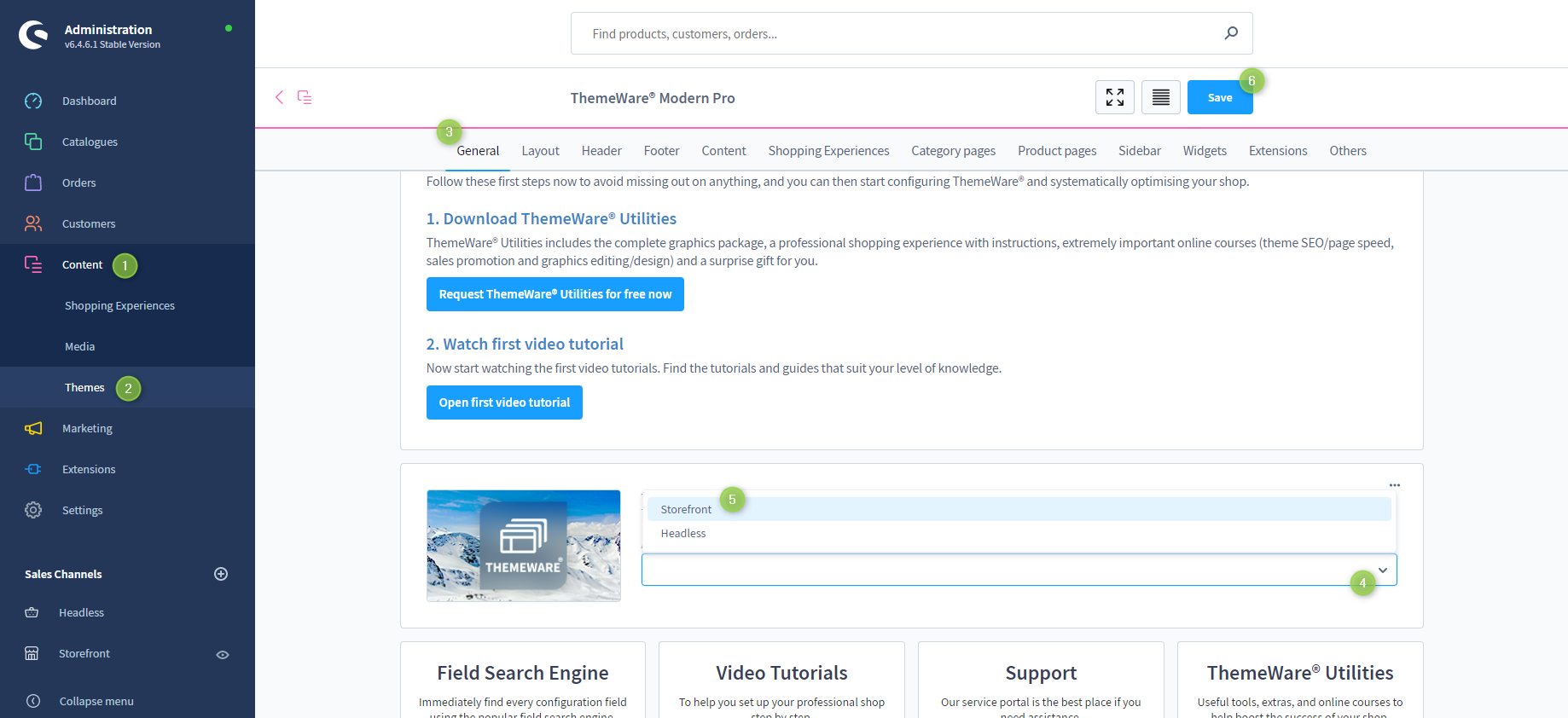Go to the Category pages tab
Image resolution: width=1568 pixels, height=718 pixels.
point(954,151)
